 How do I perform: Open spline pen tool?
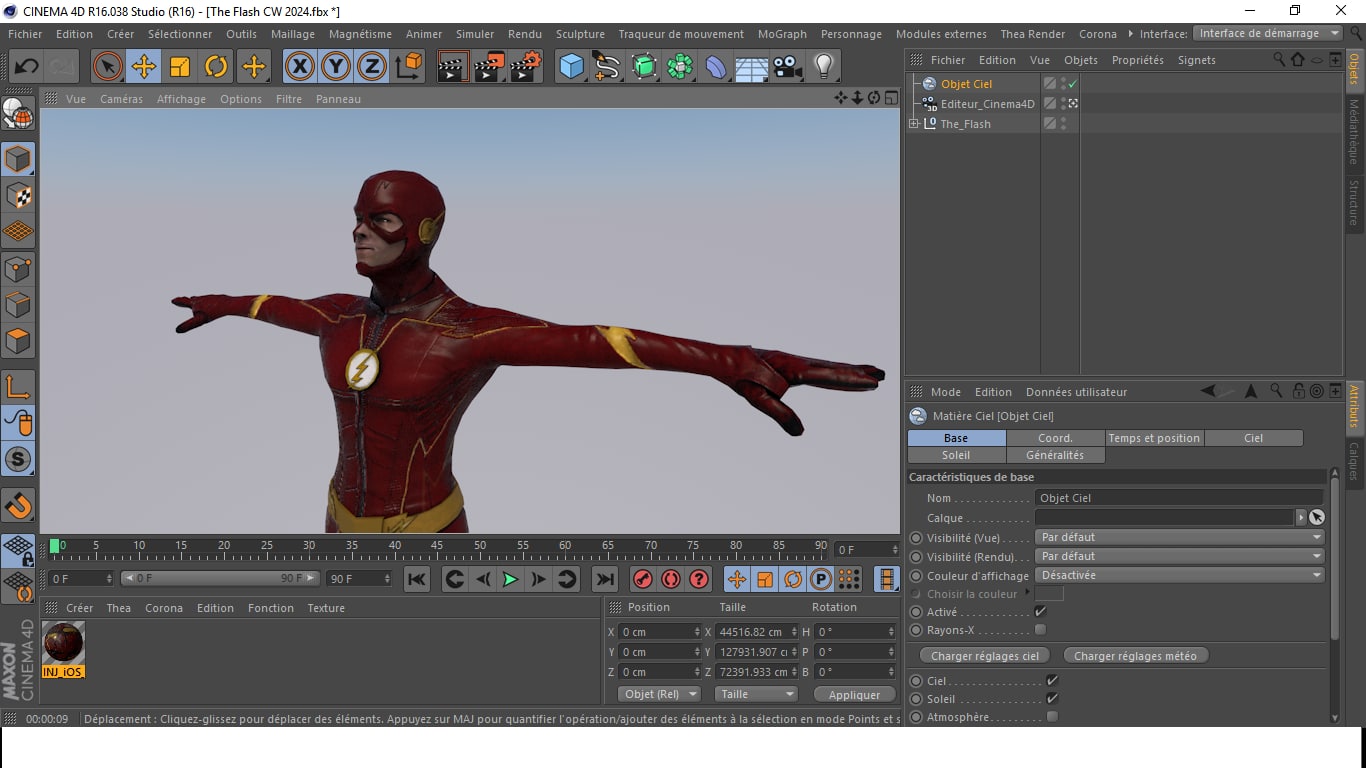tap(608, 67)
